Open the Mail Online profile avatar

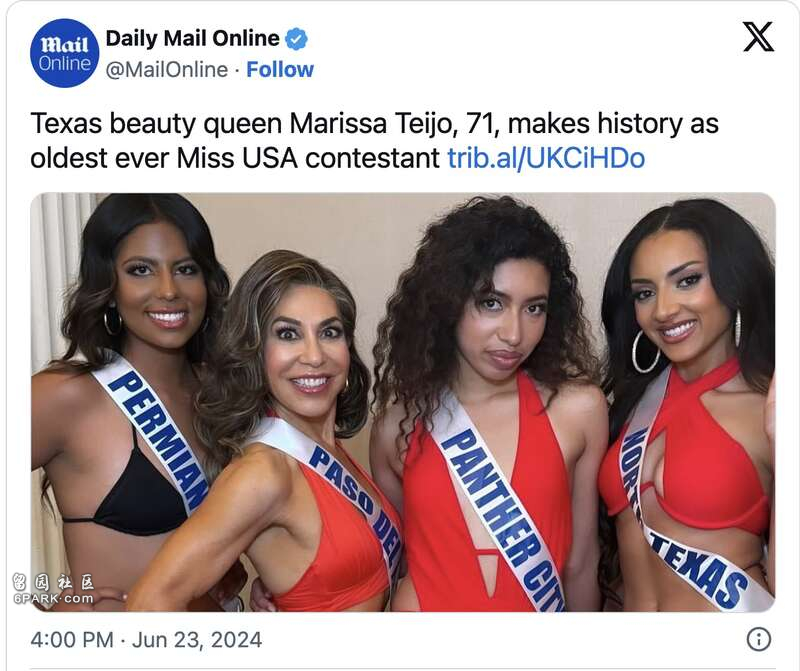[64, 53]
